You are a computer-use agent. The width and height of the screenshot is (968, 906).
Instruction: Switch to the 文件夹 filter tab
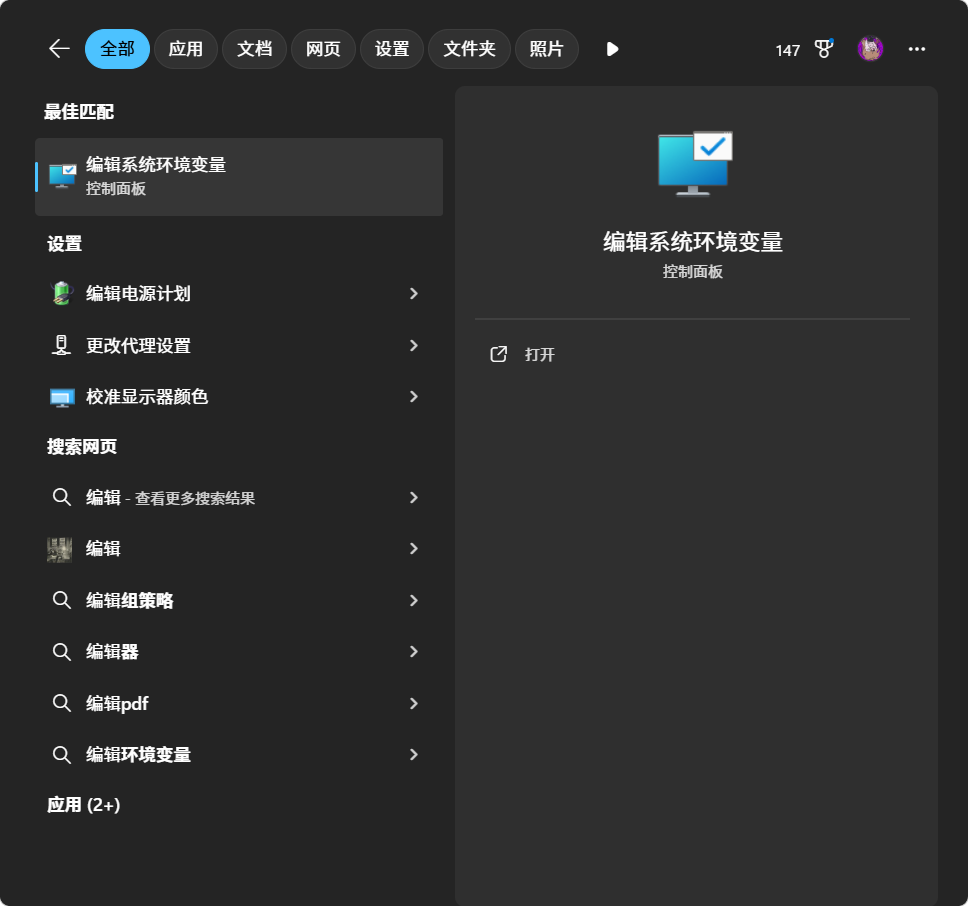469,49
